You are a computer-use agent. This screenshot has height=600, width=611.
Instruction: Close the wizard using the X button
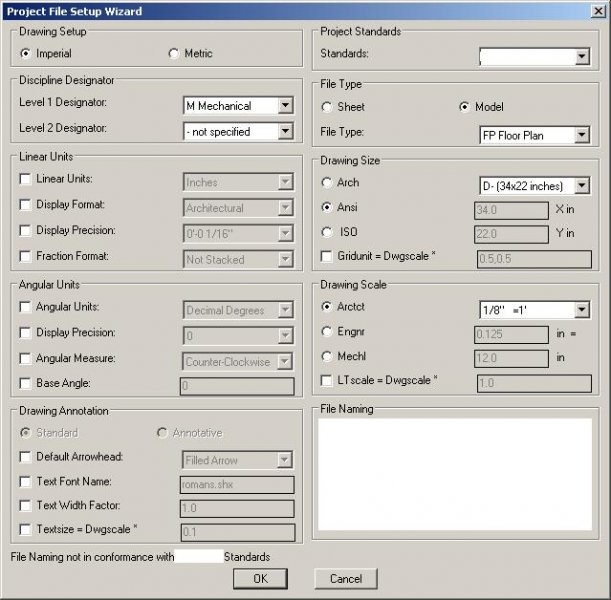(598, 11)
